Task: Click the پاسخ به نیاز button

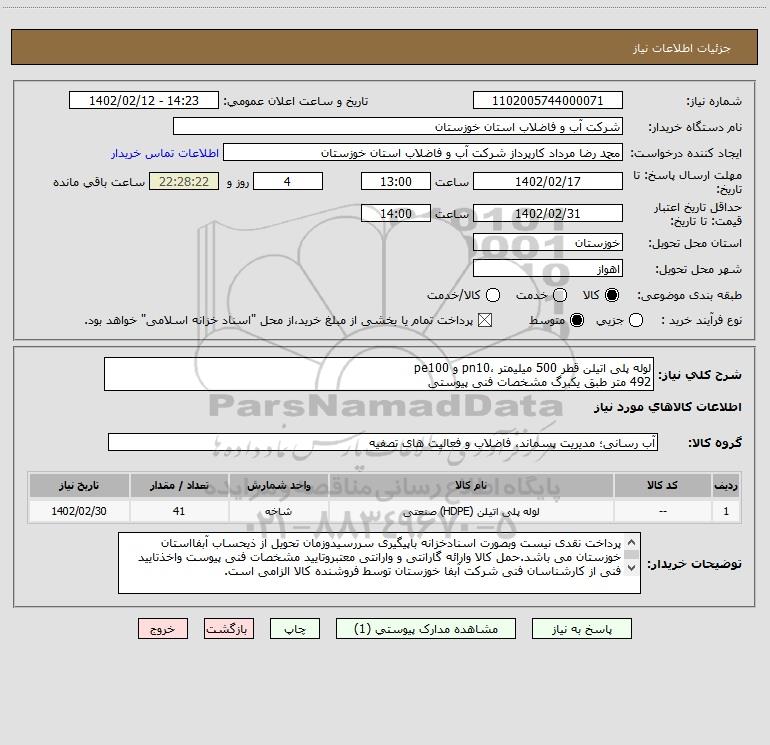Action: [581, 629]
